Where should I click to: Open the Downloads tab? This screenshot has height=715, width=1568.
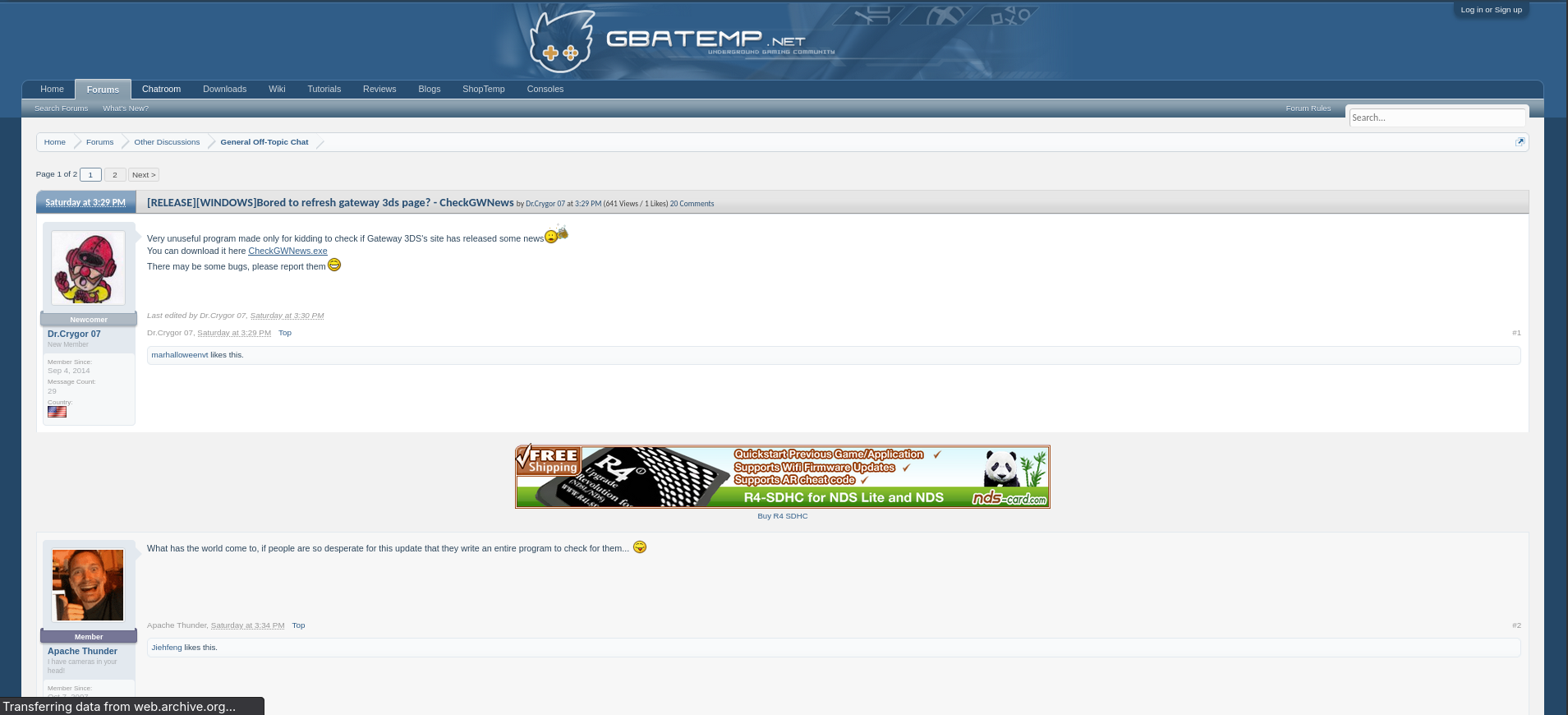(x=224, y=89)
